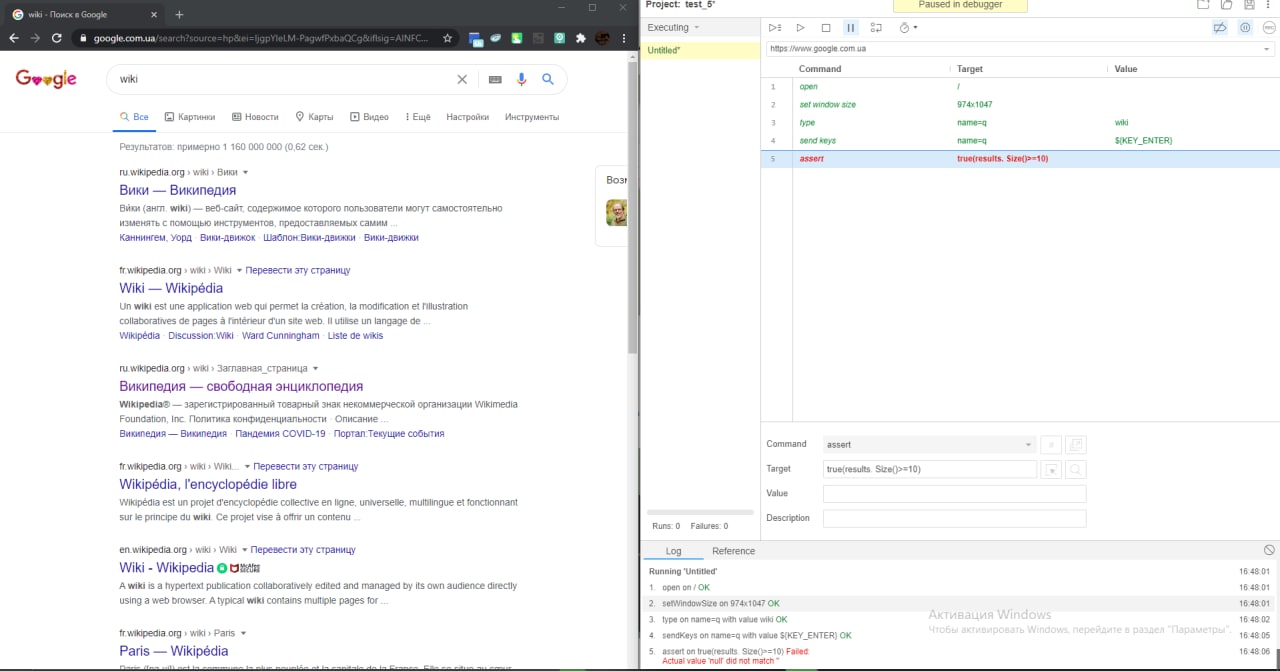This screenshot has height=671, width=1280.
Task: Start Google voice search microphone
Action: pyautogui.click(x=521, y=79)
